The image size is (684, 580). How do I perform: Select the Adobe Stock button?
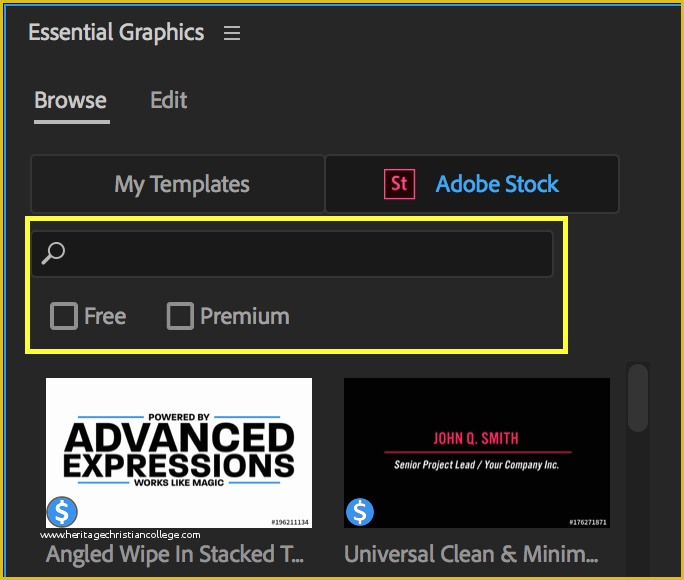[x=472, y=184]
